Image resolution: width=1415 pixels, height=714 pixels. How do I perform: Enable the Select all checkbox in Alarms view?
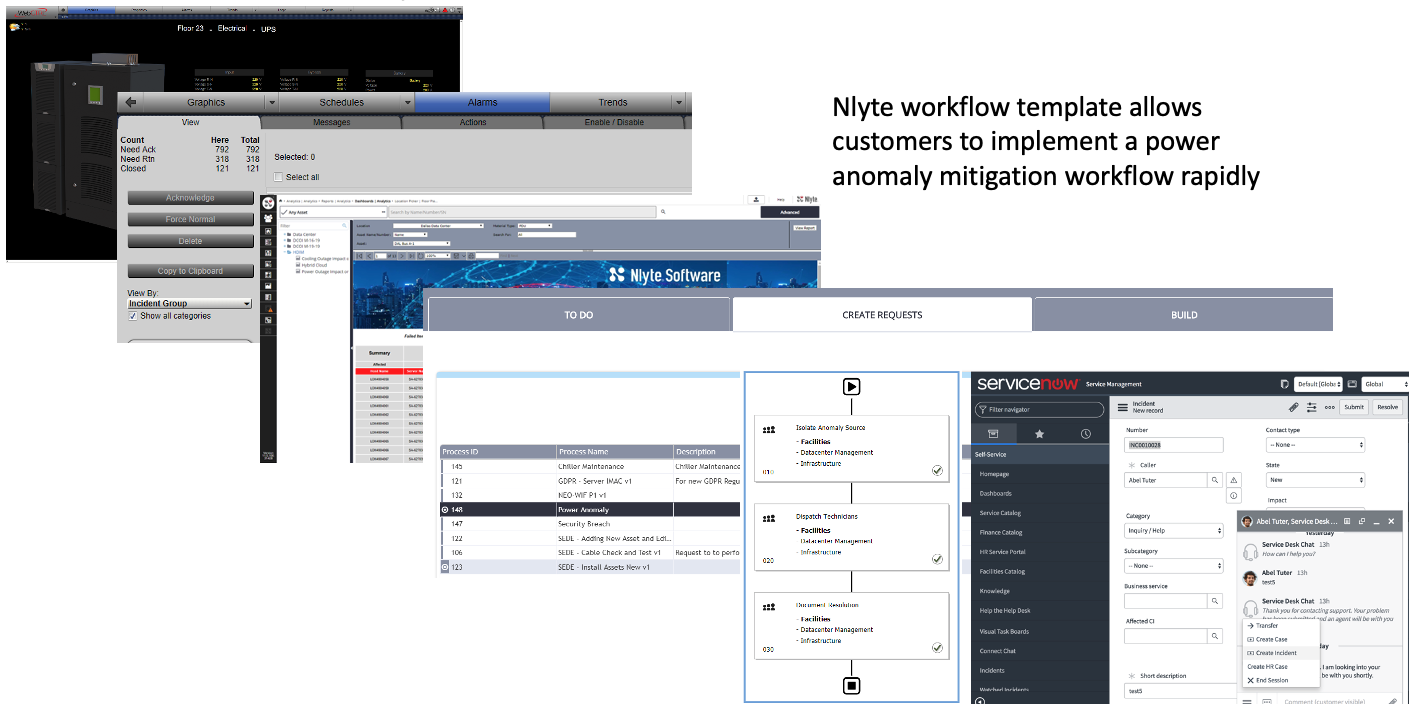278,177
